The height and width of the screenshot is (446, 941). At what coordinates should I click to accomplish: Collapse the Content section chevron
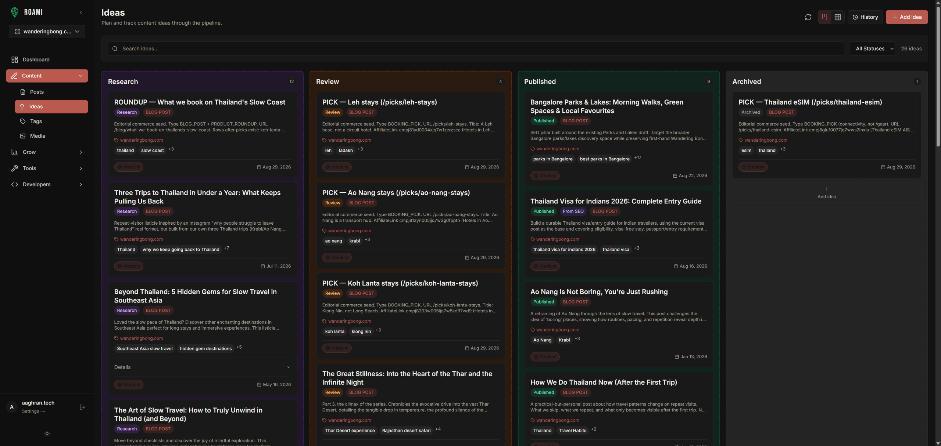pyautogui.click(x=80, y=76)
